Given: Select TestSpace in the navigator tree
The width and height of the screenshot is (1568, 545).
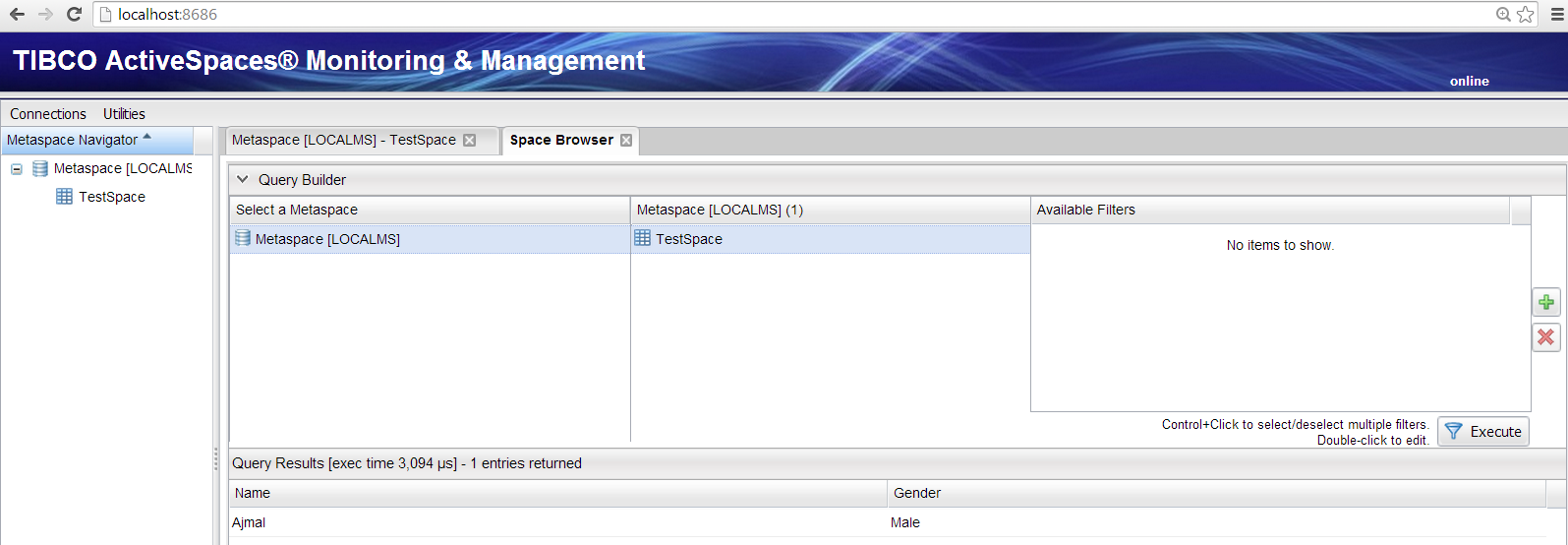Looking at the screenshot, I should [112, 198].
